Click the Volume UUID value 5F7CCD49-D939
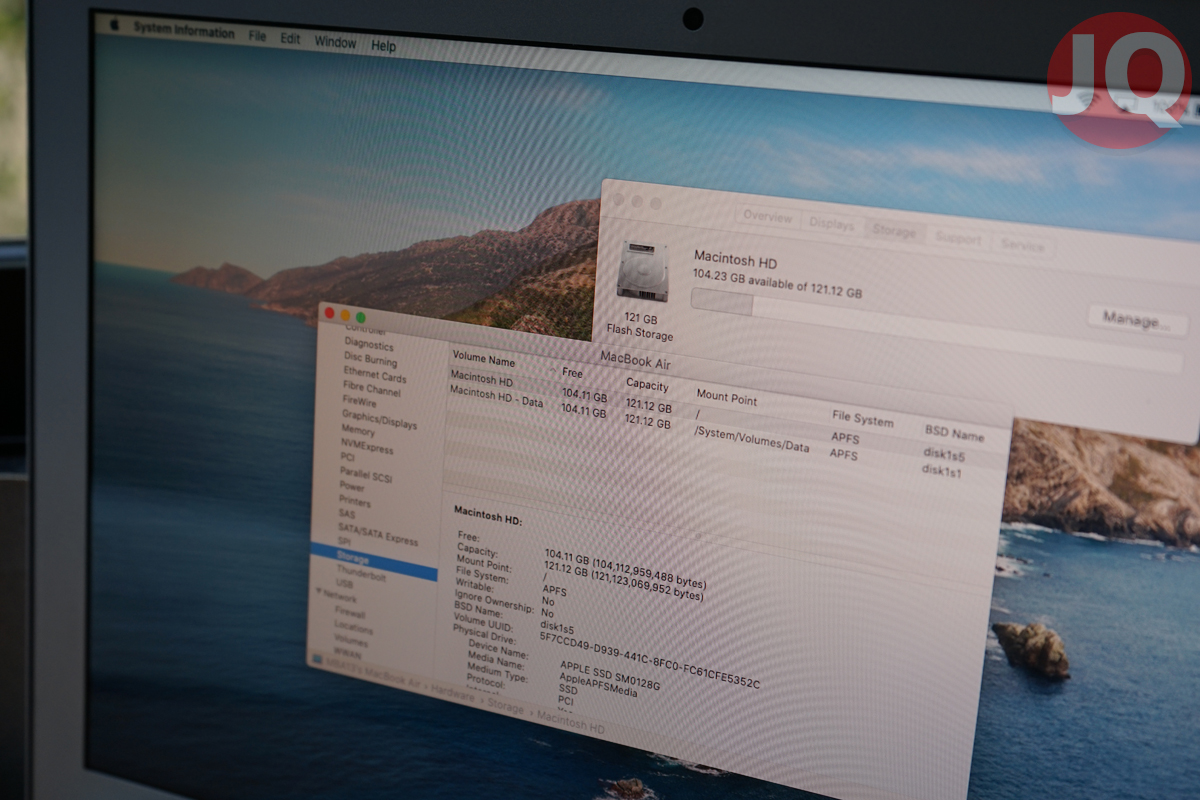The width and height of the screenshot is (1200, 800). point(649,659)
